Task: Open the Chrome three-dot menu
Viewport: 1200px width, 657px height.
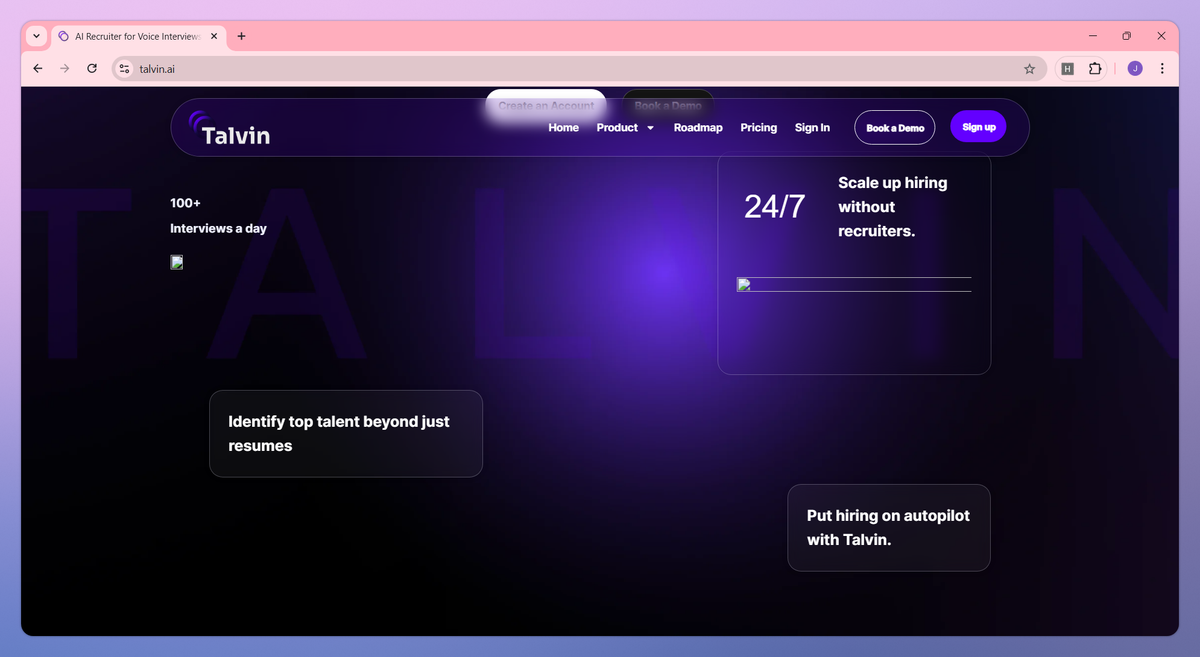Action: [1162, 69]
